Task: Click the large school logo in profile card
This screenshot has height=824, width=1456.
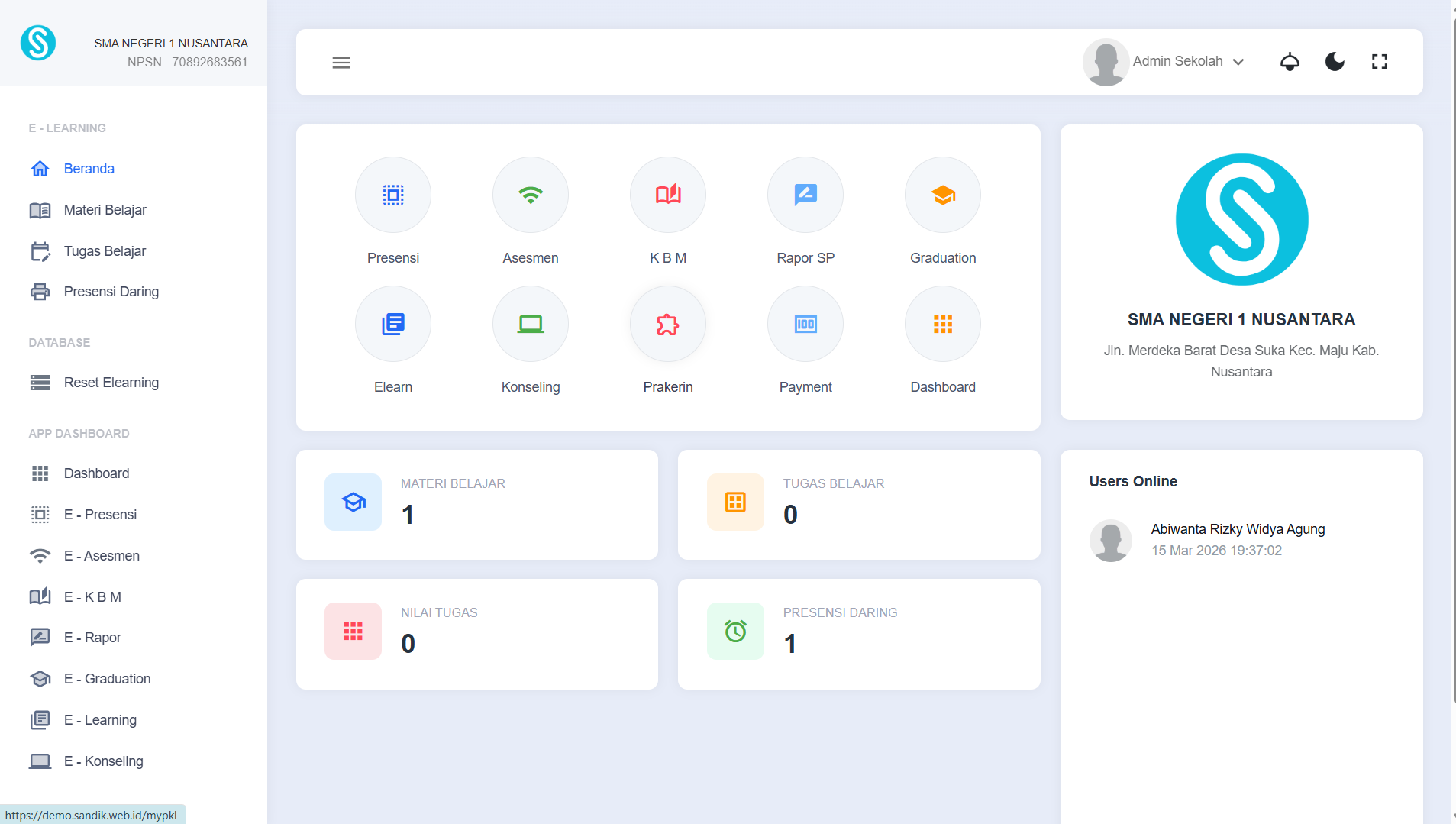Action: click(1241, 220)
